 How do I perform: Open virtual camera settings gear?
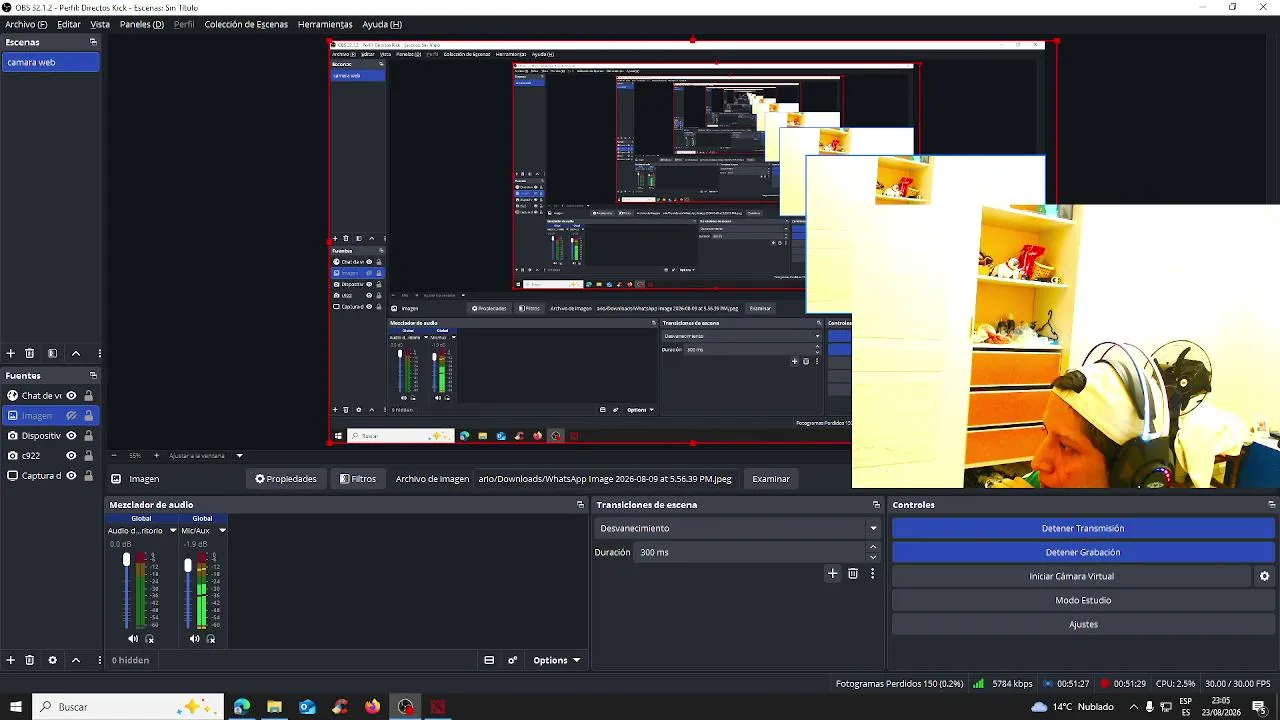coord(1264,576)
